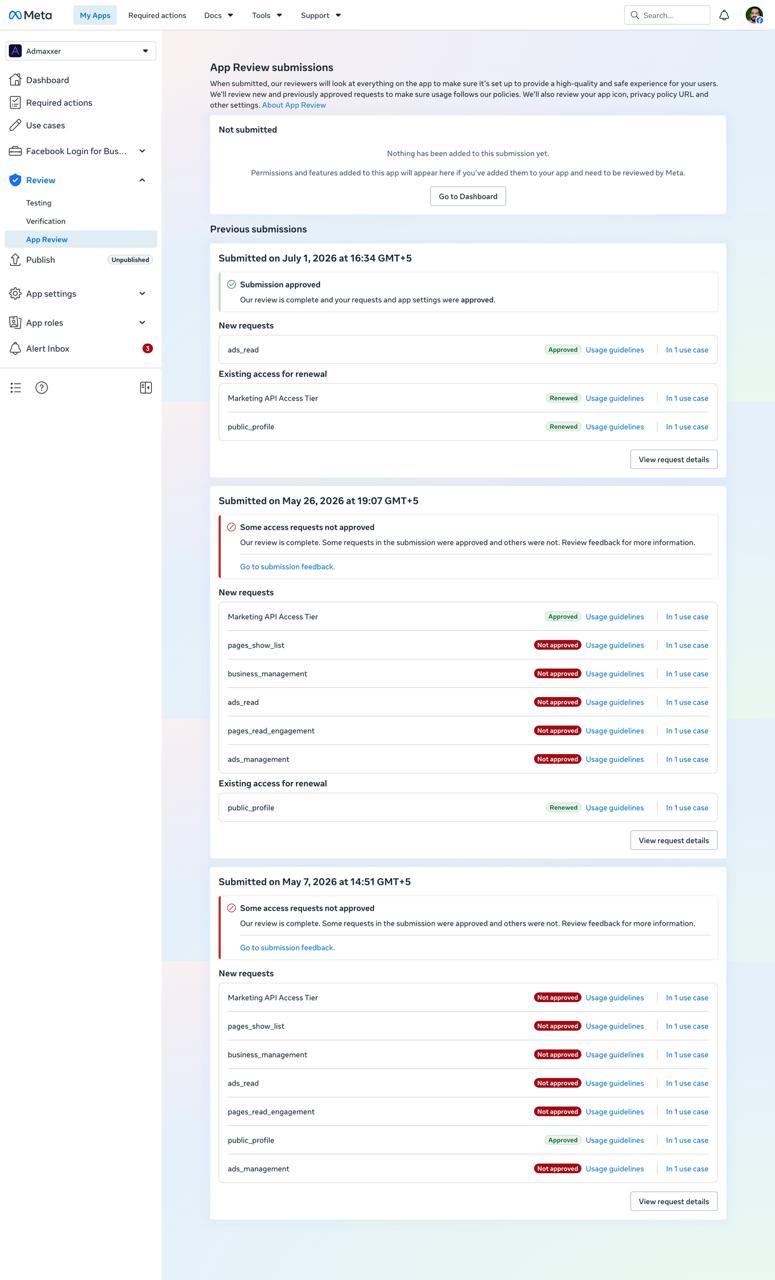This screenshot has height=1280, width=775.
Task: Click the Meta logo in header
Action: 30,15
